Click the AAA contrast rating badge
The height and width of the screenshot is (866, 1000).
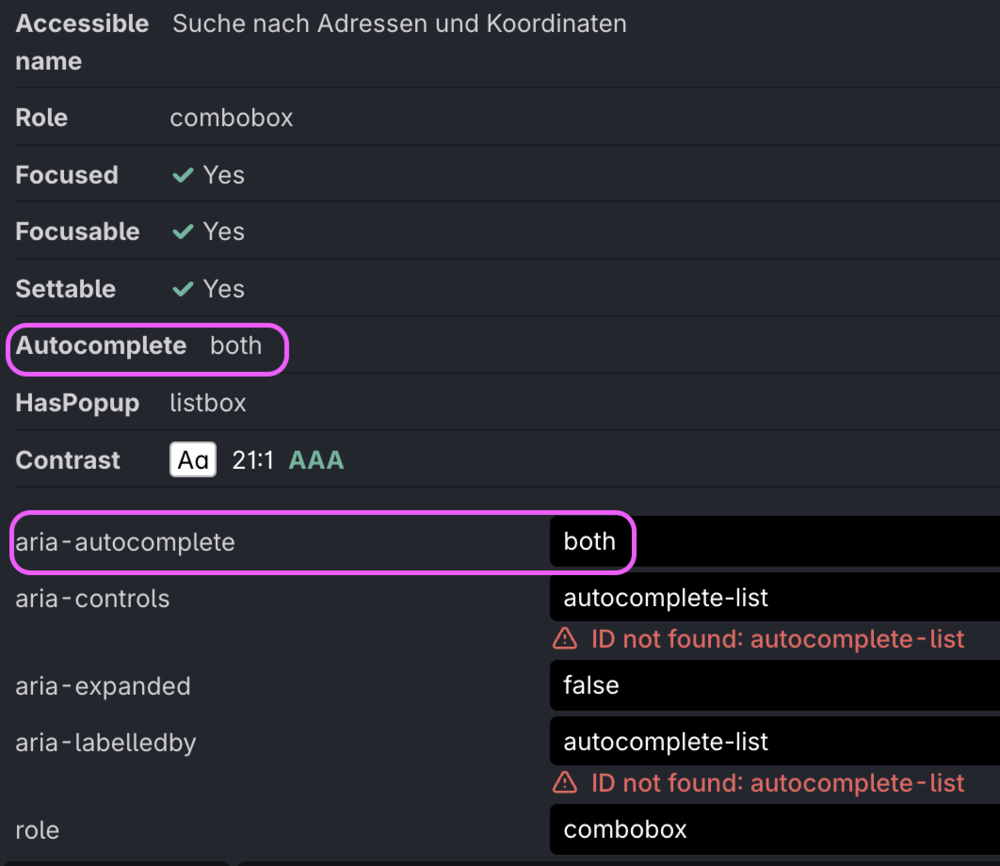tap(316, 459)
